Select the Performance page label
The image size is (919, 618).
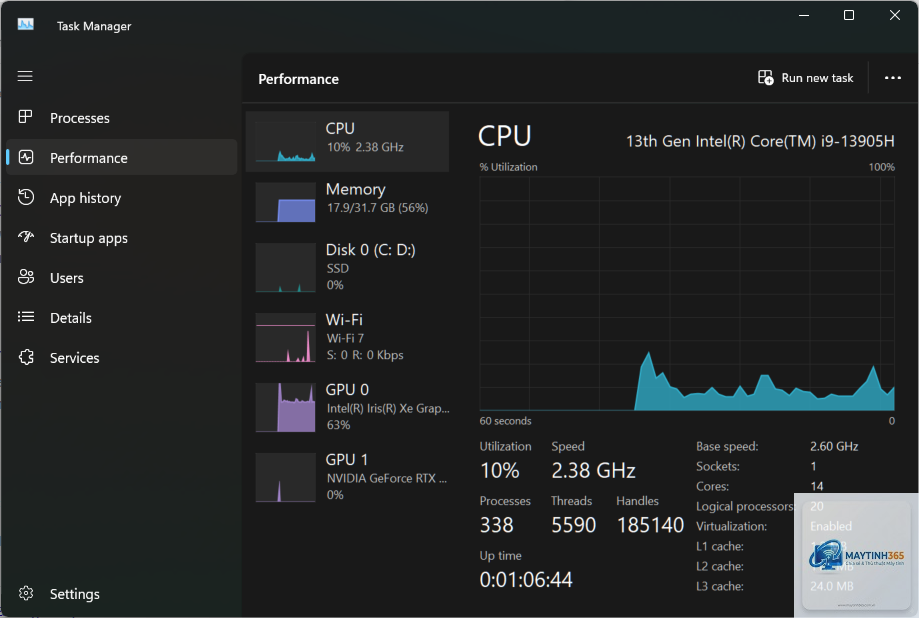coord(89,158)
